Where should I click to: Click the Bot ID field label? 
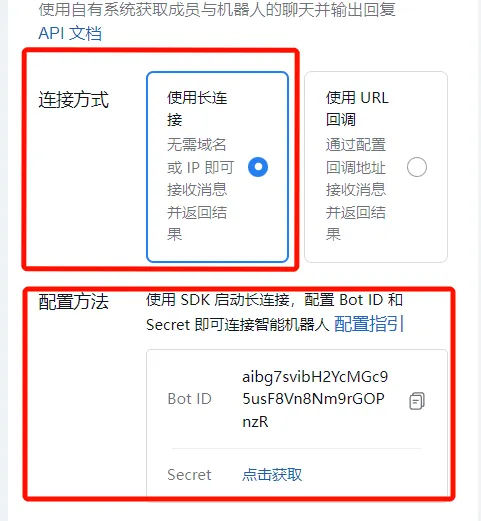[x=189, y=399]
